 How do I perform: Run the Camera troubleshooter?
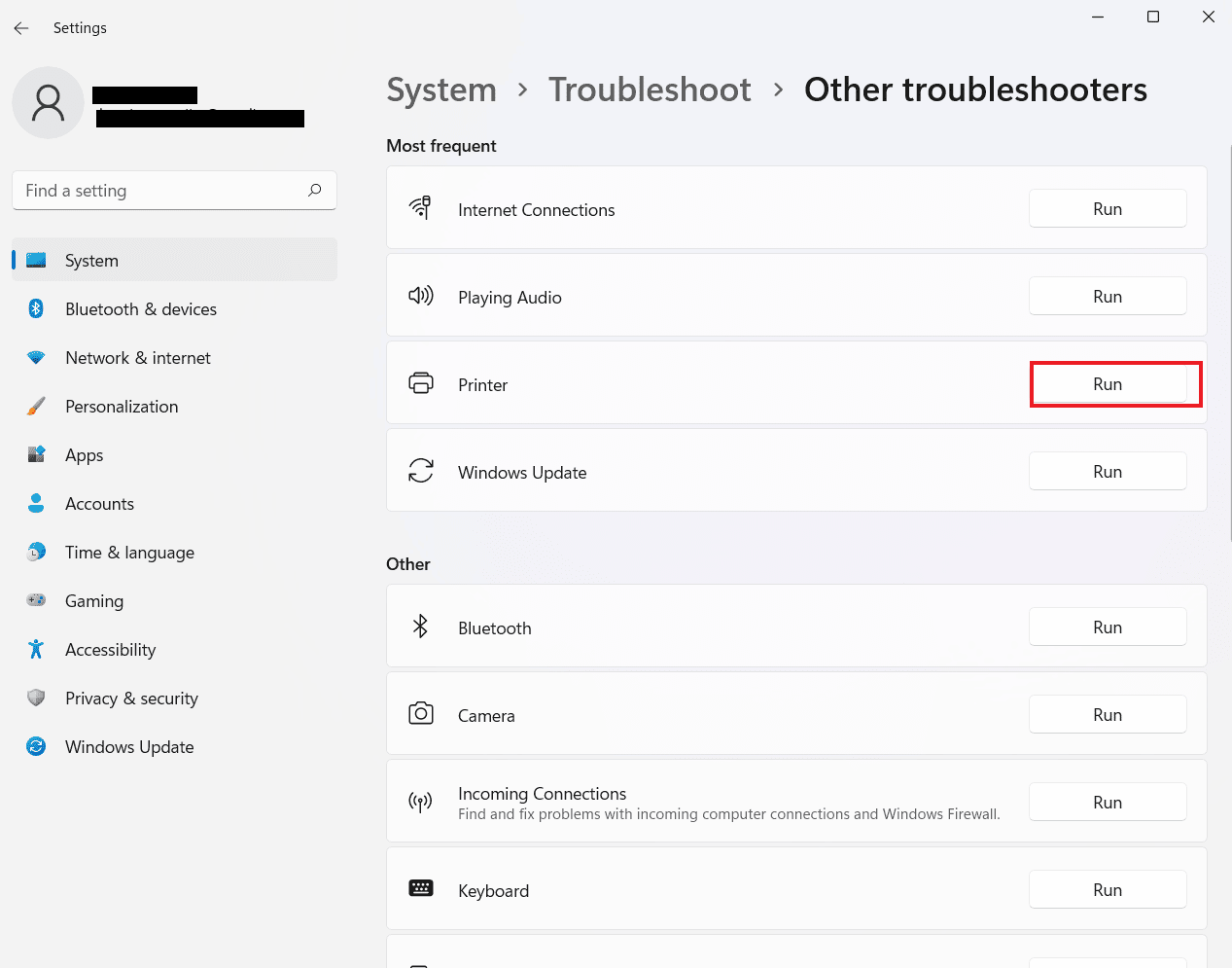1108,714
